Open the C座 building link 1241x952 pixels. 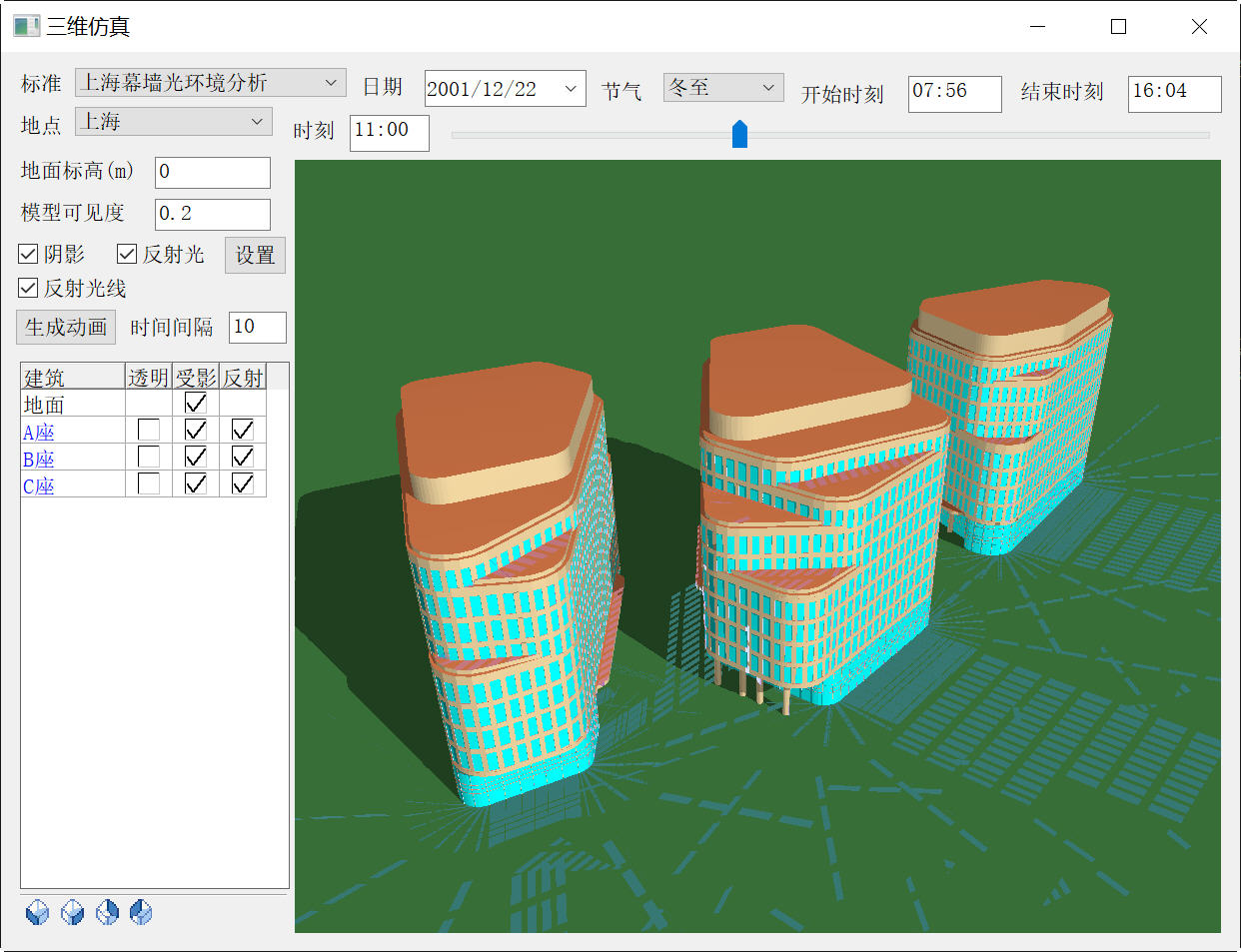pyautogui.click(x=39, y=486)
